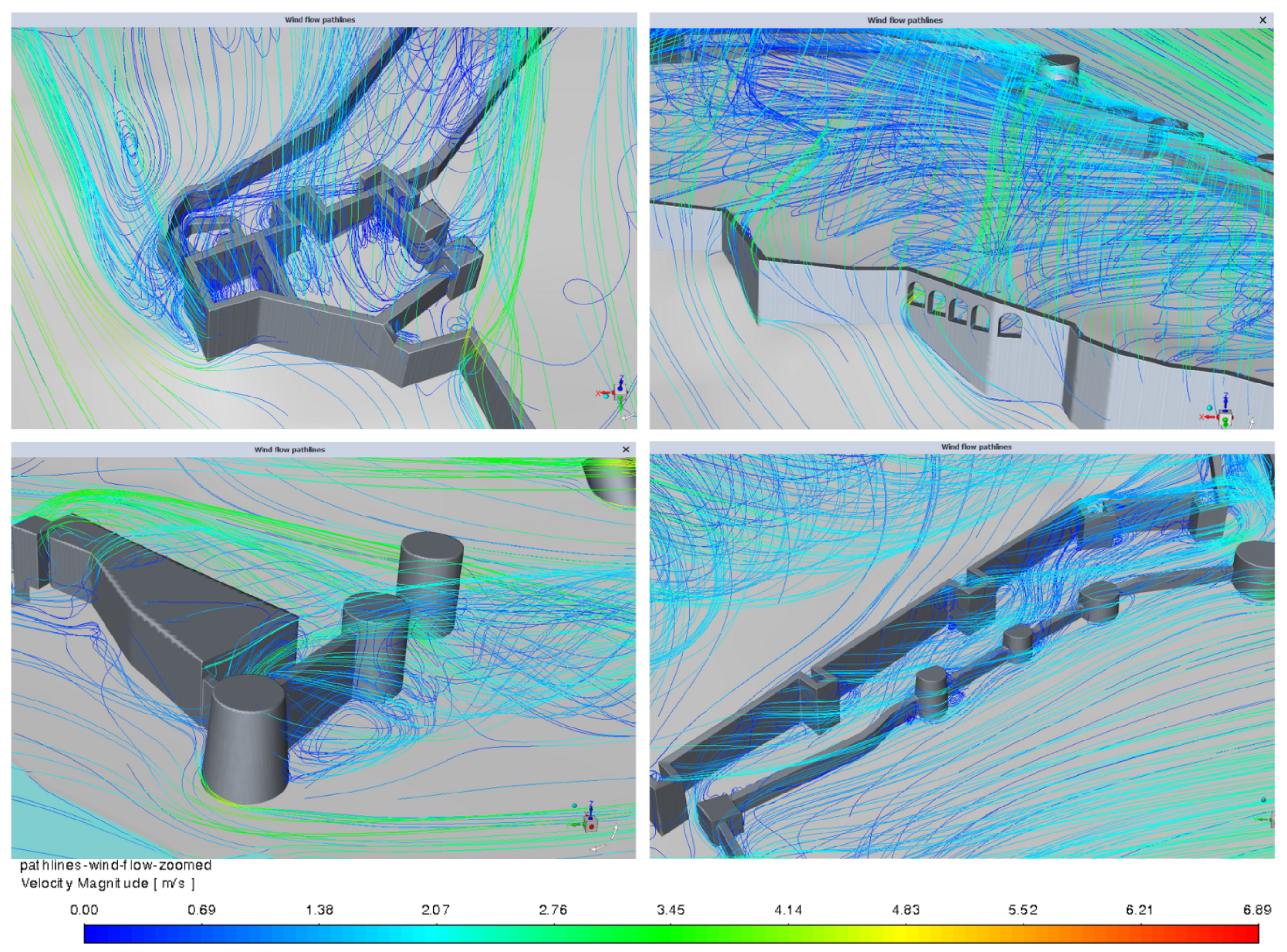This screenshot has height=952, width=1287.
Task: Click the Velocity Magnitude [m/s] label
Action: (108, 884)
